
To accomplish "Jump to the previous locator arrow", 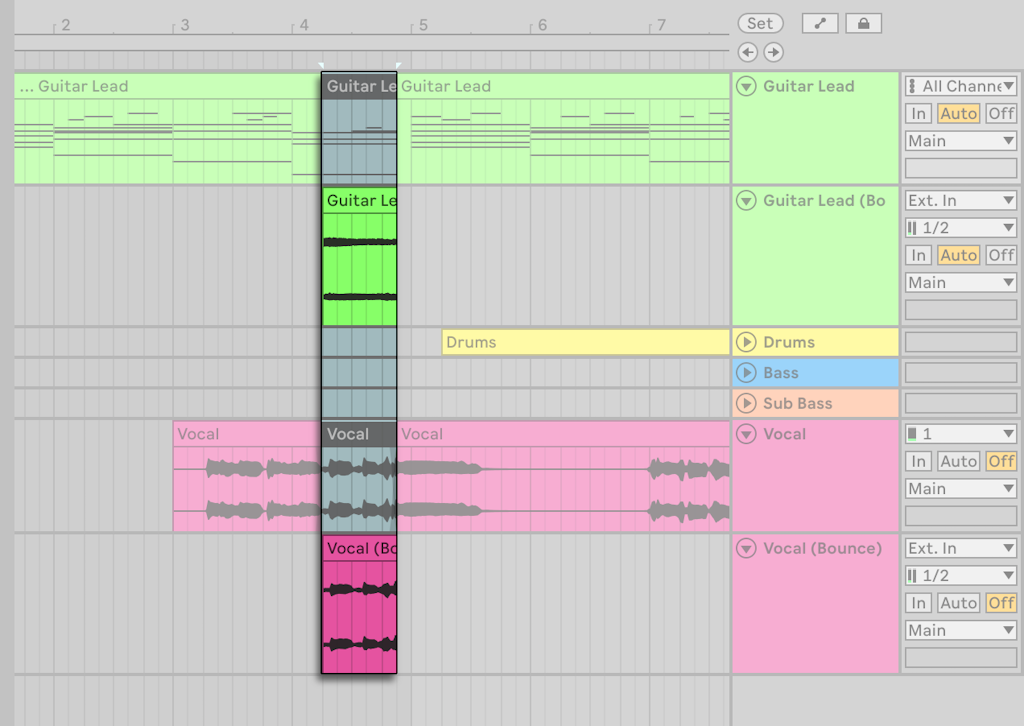I will pos(748,52).
